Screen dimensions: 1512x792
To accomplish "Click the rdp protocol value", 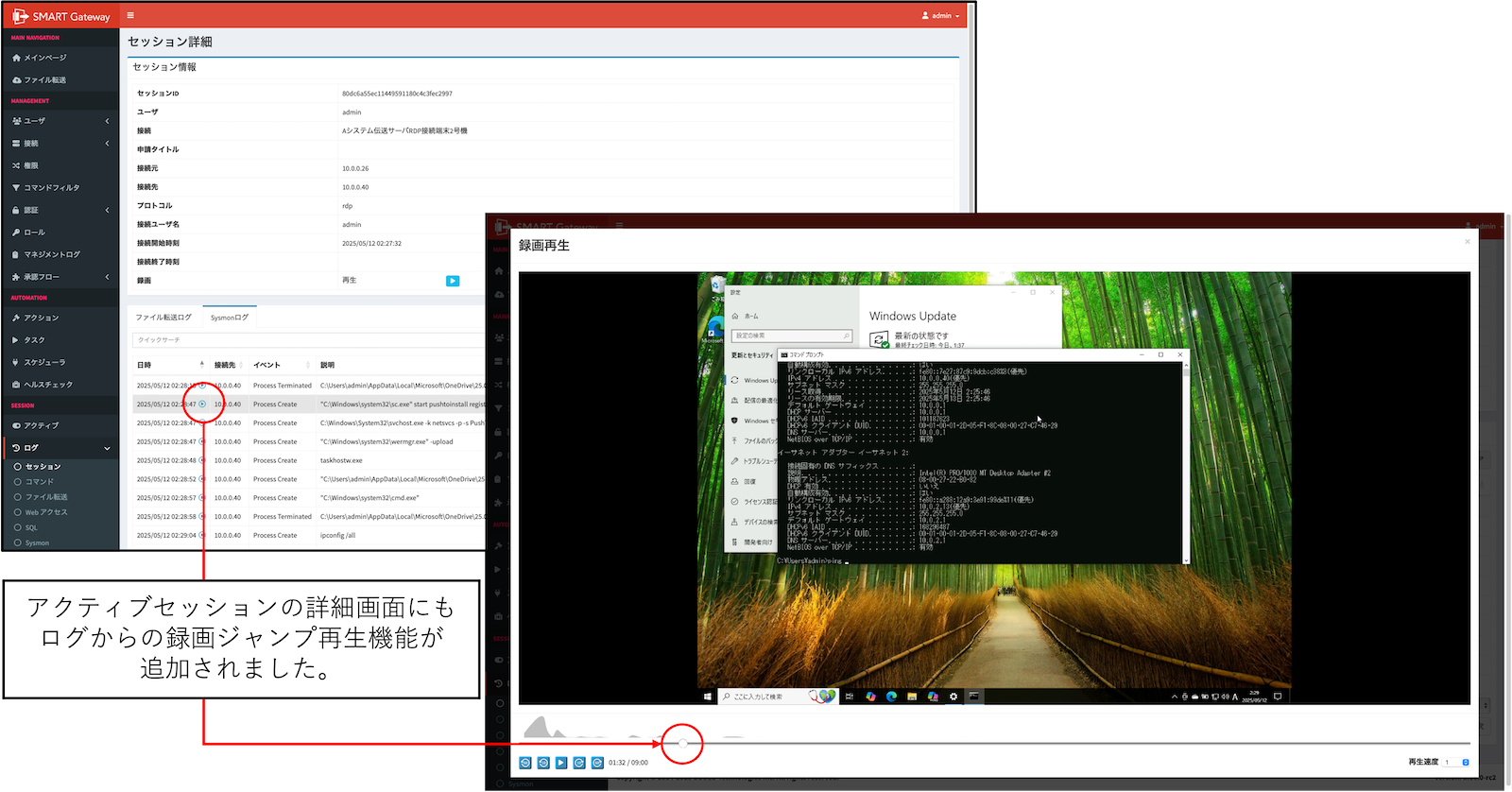I will point(347,206).
